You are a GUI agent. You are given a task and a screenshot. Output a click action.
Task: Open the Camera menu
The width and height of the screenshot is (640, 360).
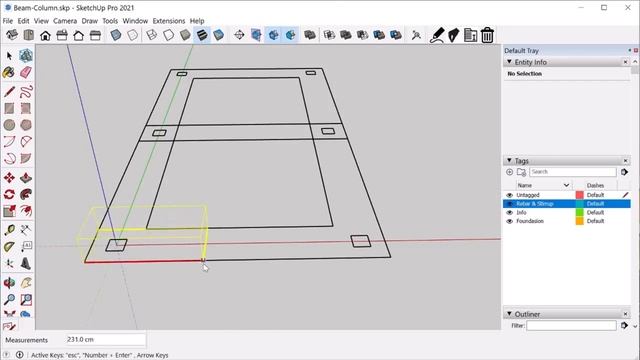[65, 21]
